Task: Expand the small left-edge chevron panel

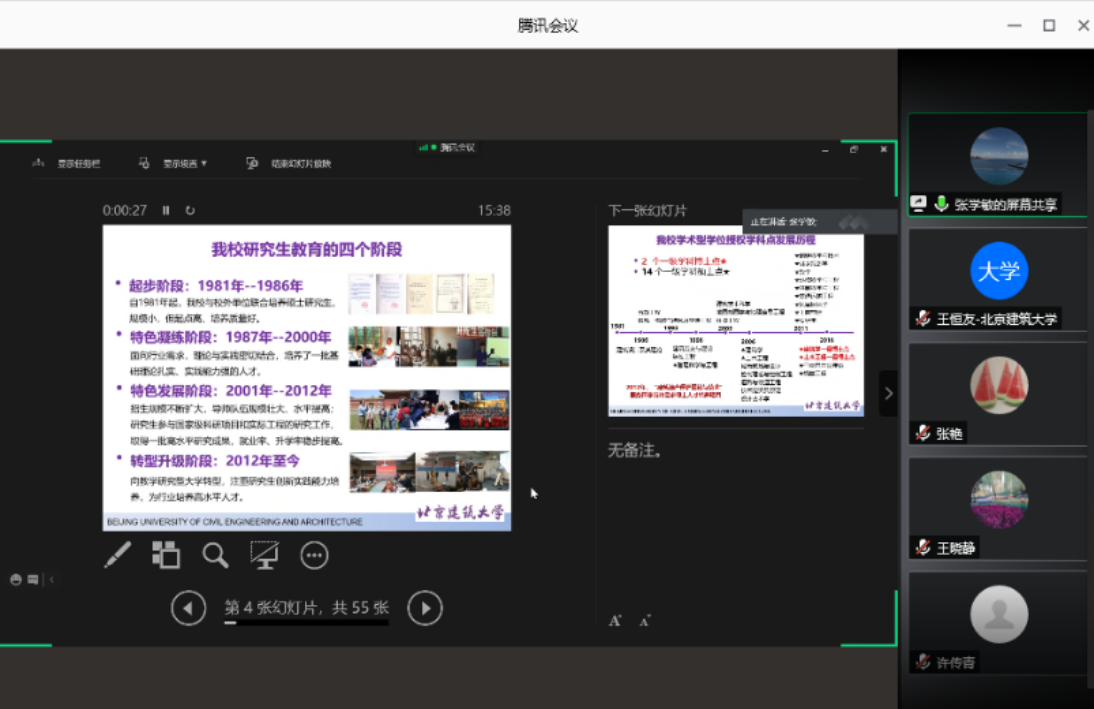Action: click(52, 579)
